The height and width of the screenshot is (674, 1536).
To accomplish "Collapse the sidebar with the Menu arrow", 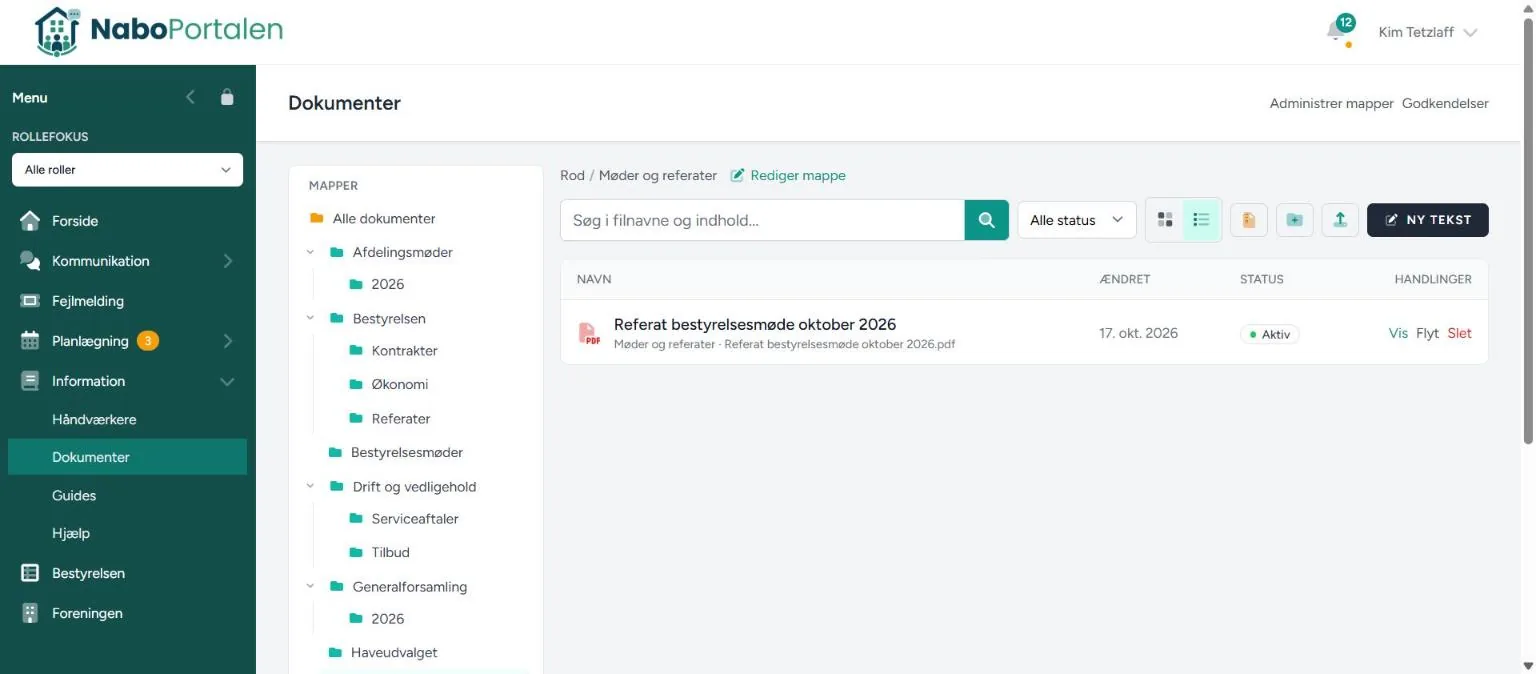I will tap(191, 97).
